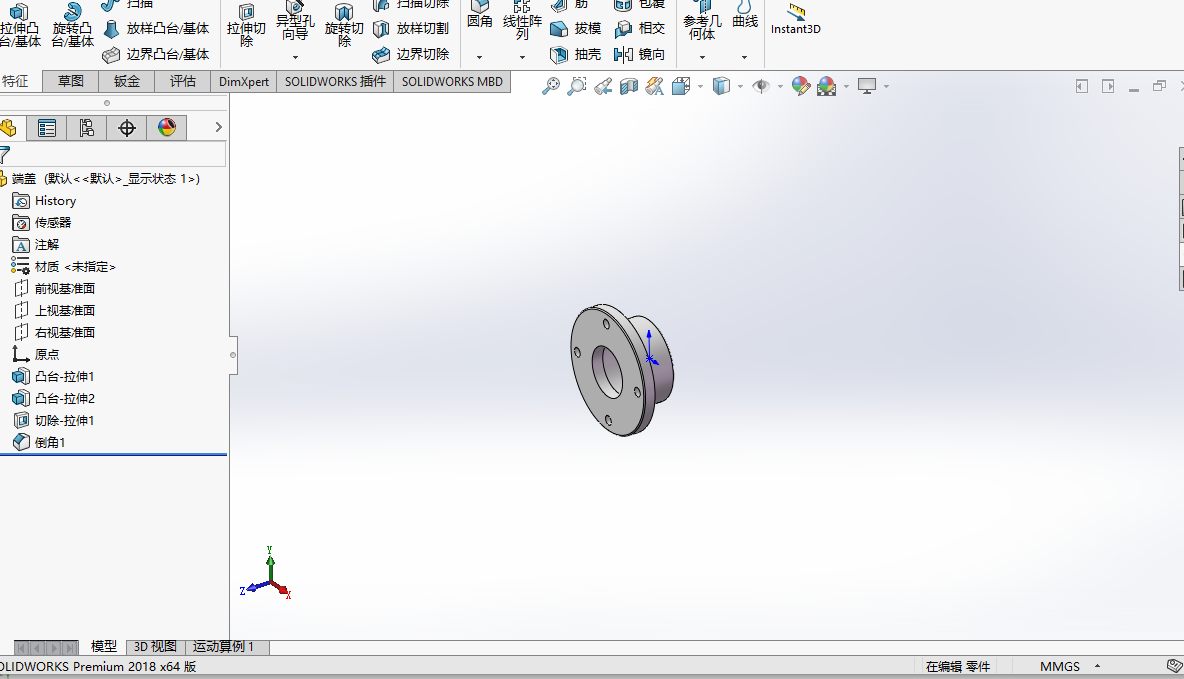Viewport: 1184px width, 679px height.
Task: Open the SOLIDWORKS MBD tab
Action: pos(452,81)
